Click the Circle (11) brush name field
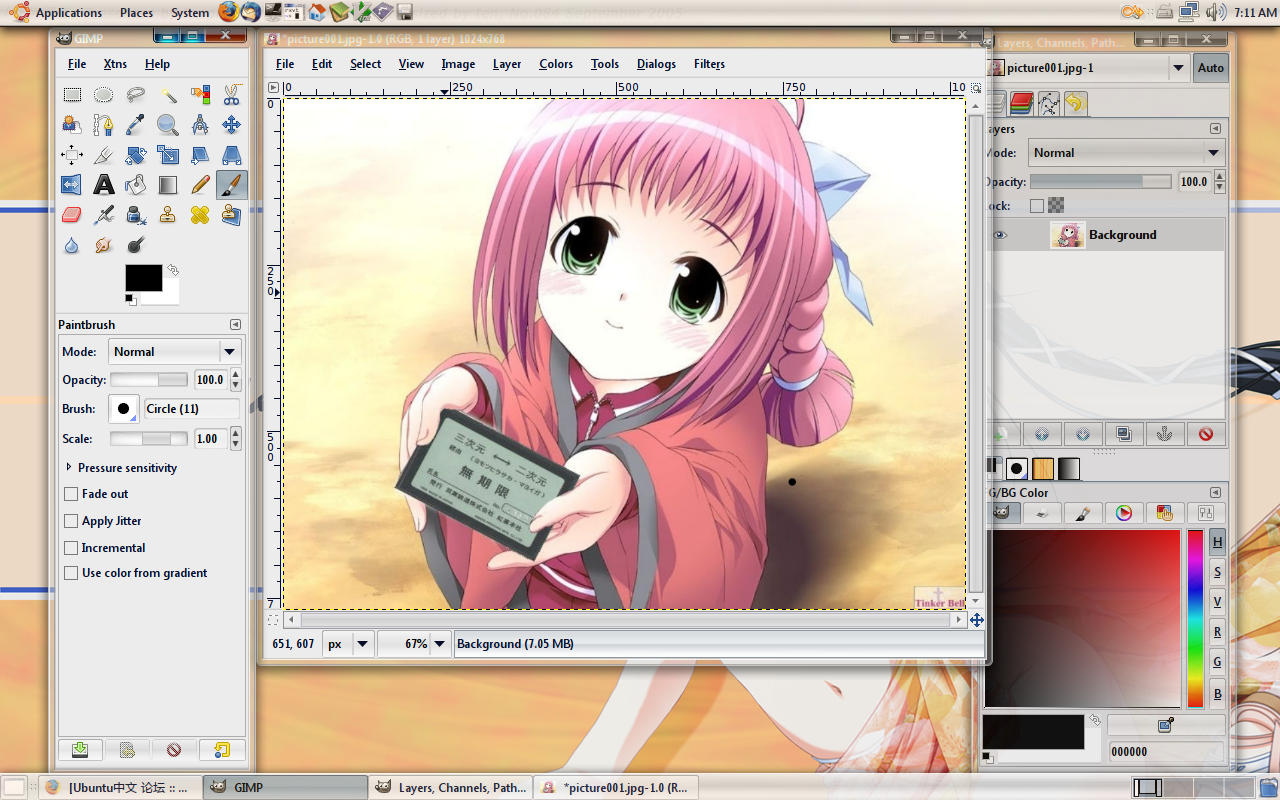The width and height of the screenshot is (1280, 800). click(192, 409)
